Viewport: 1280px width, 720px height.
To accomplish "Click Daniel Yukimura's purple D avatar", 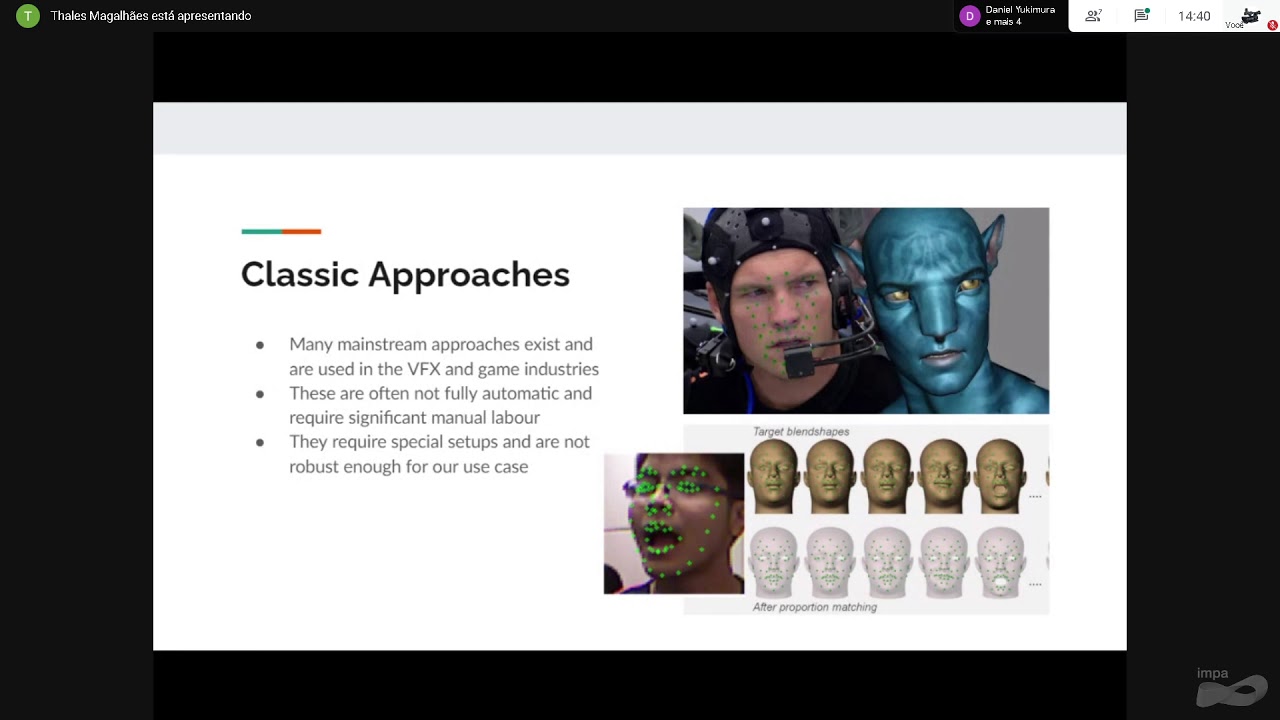I will 969,16.
